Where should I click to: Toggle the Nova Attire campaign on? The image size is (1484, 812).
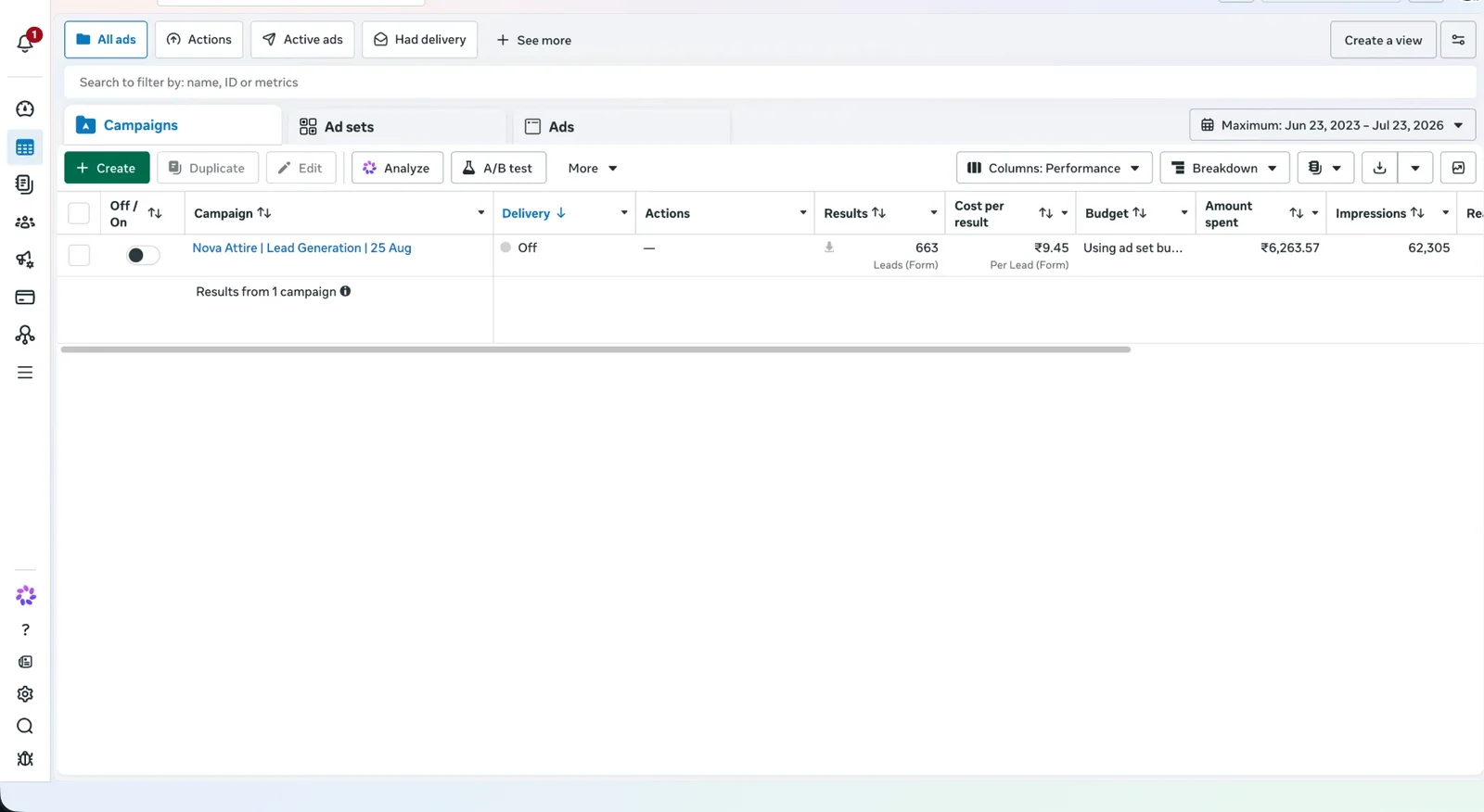(143, 255)
